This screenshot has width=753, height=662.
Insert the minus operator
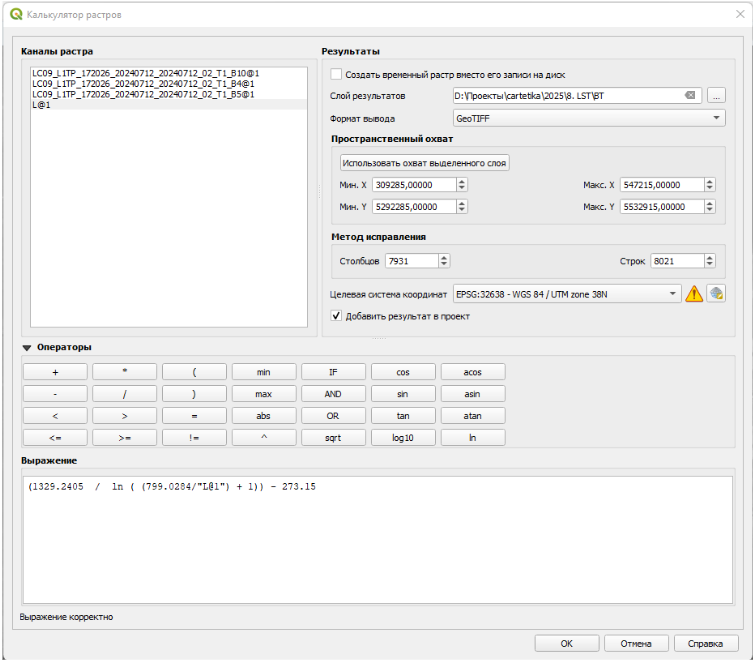click(x=55, y=394)
